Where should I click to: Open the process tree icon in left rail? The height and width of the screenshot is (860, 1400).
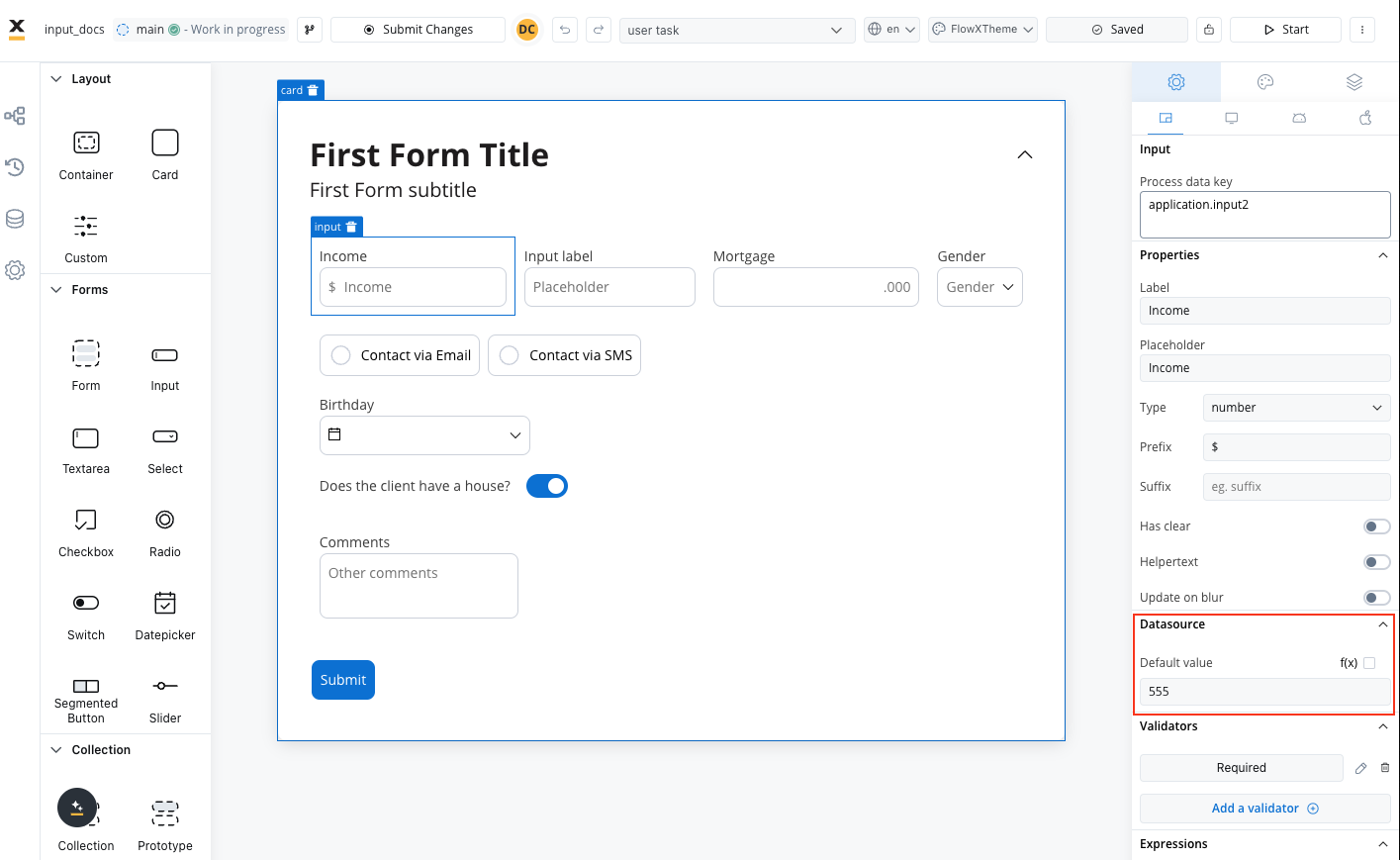click(x=15, y=116)
